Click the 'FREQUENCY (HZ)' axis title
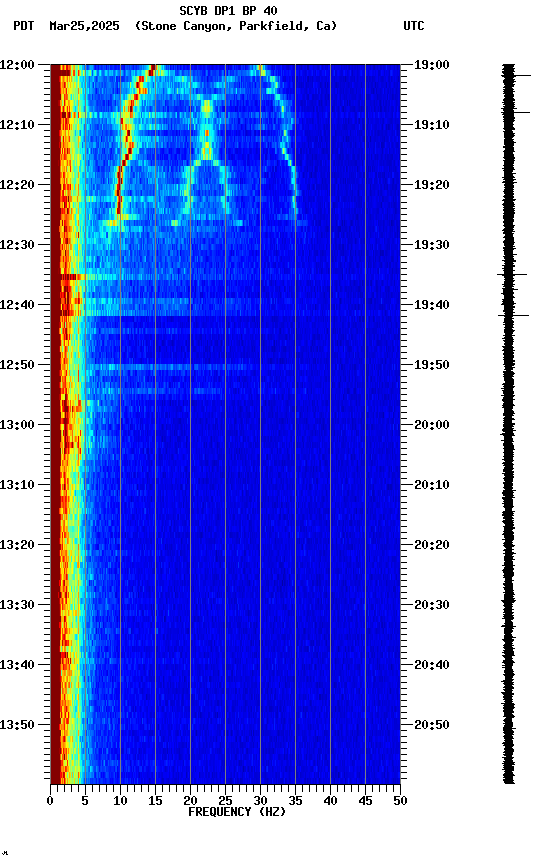This screenshot has width=552, height=864. tap(237, 812)
